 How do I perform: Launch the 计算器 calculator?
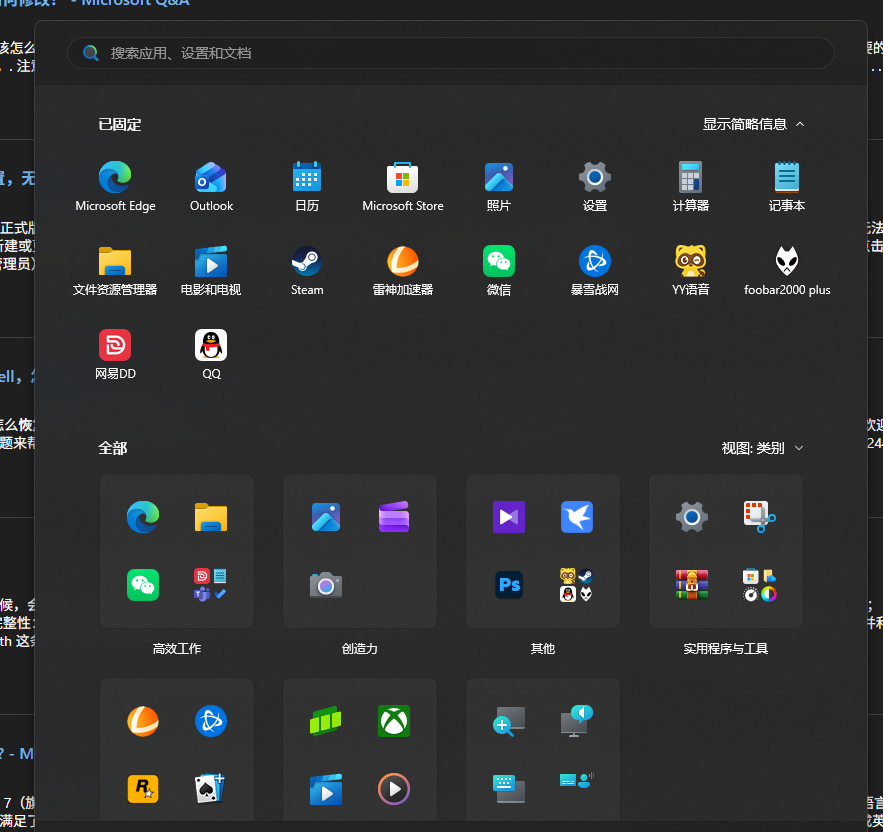point(690,187)
